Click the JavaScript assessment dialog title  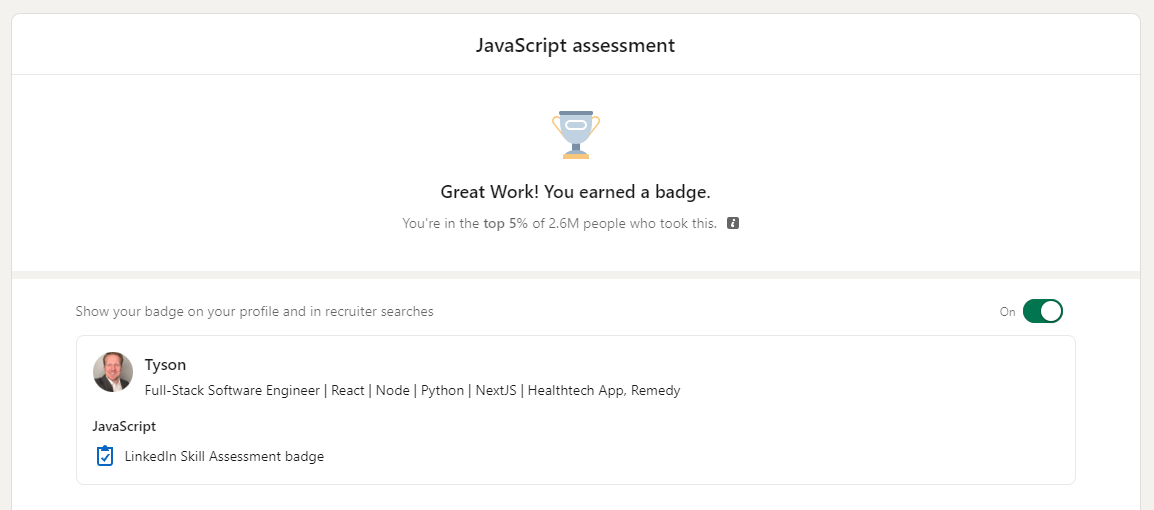tap(576, 45)
